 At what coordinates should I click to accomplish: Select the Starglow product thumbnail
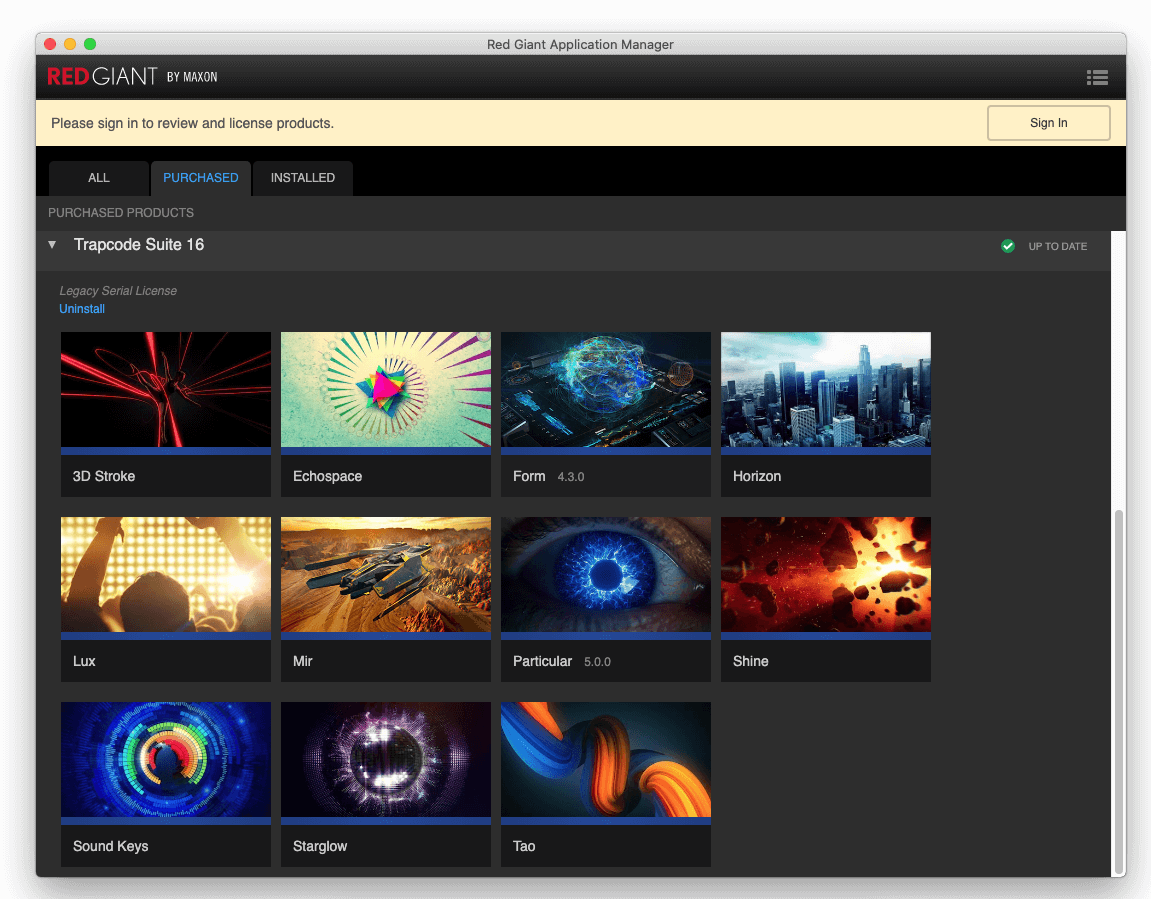click(386, 759)
